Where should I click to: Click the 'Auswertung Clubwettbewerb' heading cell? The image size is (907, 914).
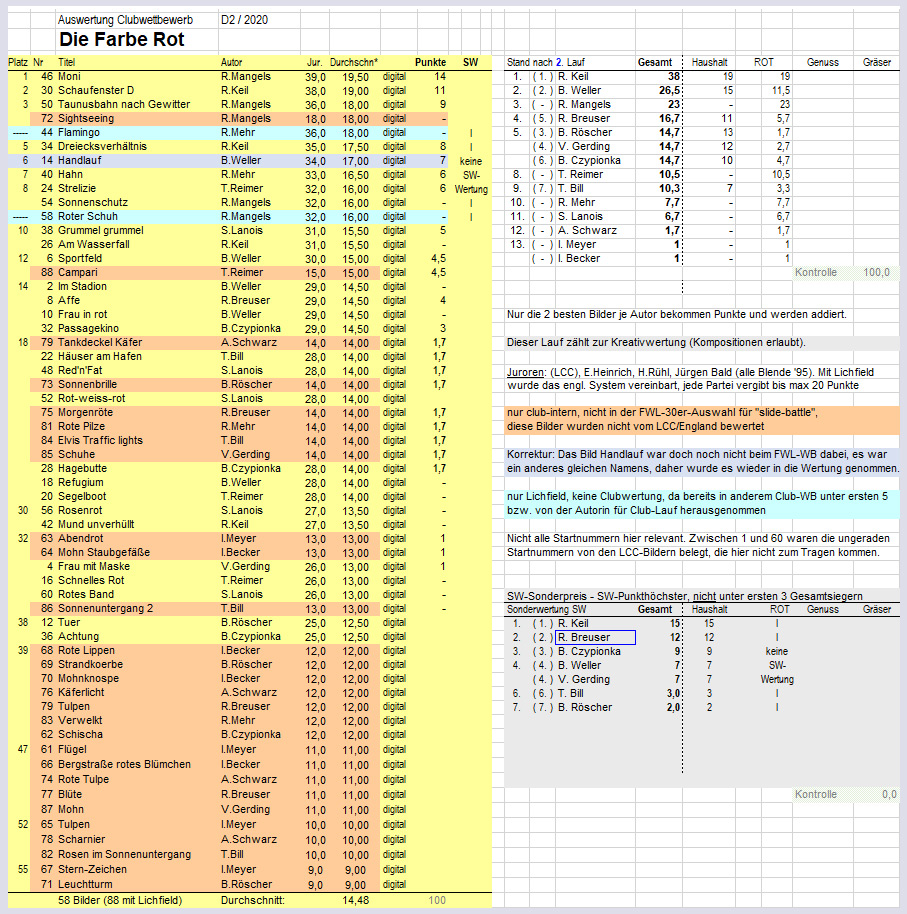125,20
